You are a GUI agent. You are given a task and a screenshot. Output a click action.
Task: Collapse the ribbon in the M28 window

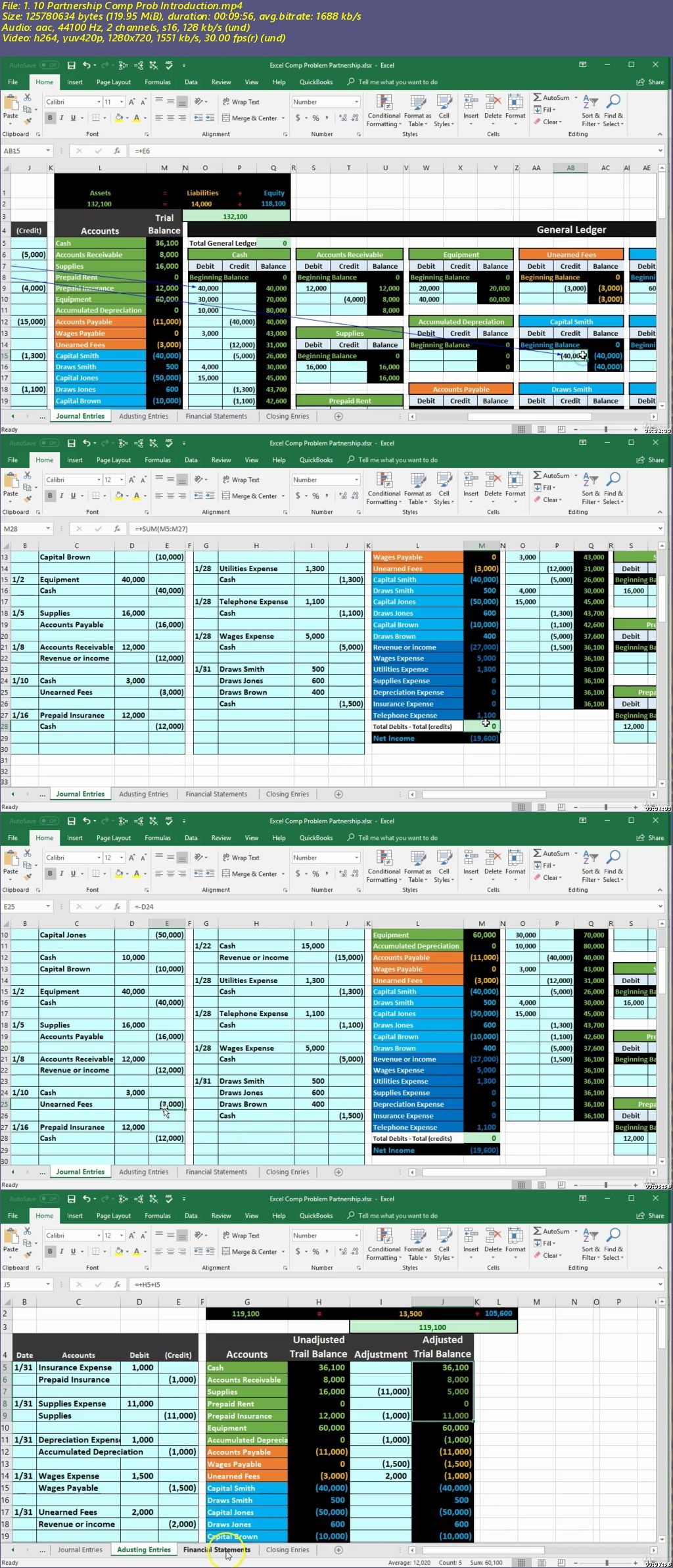660,512
